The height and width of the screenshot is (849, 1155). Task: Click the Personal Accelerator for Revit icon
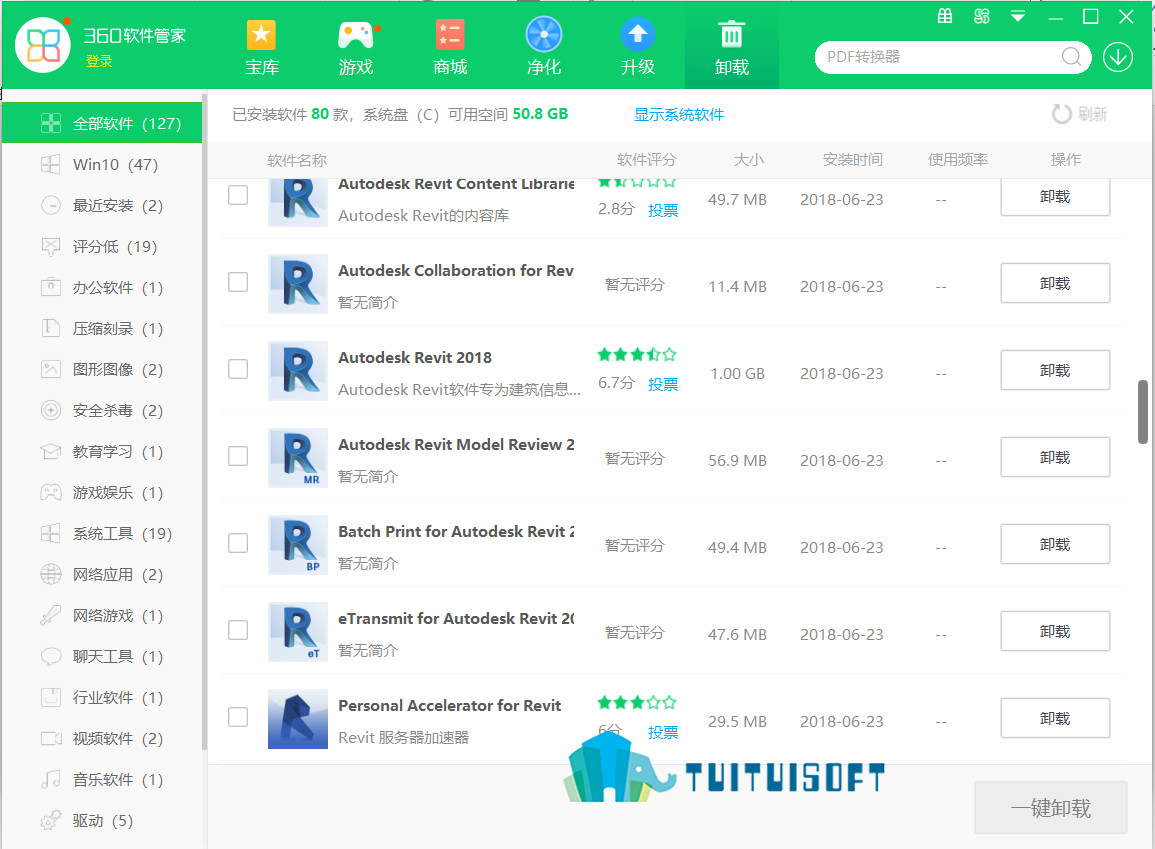point(298,719)
